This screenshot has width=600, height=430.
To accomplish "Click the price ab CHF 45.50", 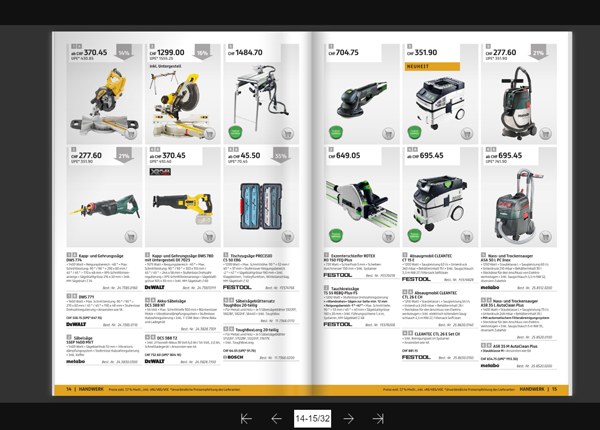I will [244, 156].
